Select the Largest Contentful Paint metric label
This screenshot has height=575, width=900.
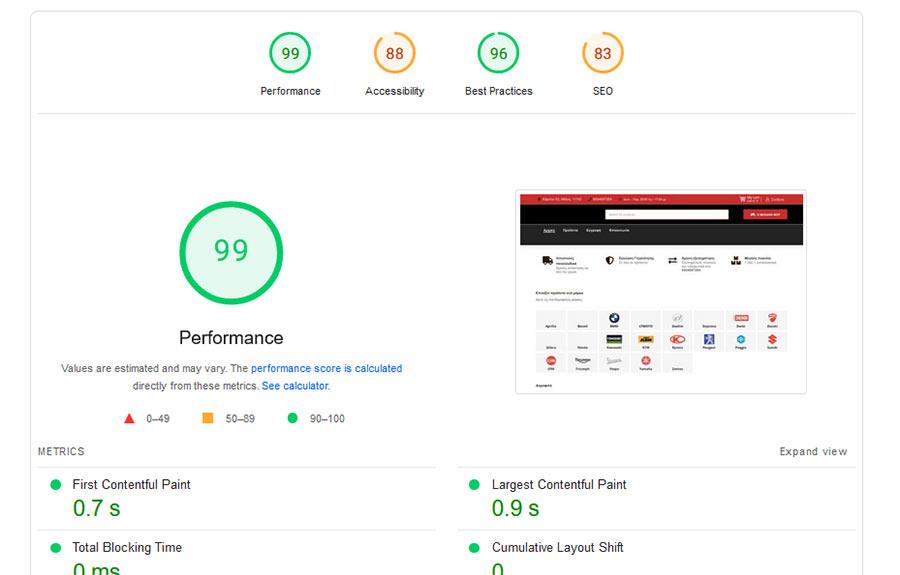[559, 485]
